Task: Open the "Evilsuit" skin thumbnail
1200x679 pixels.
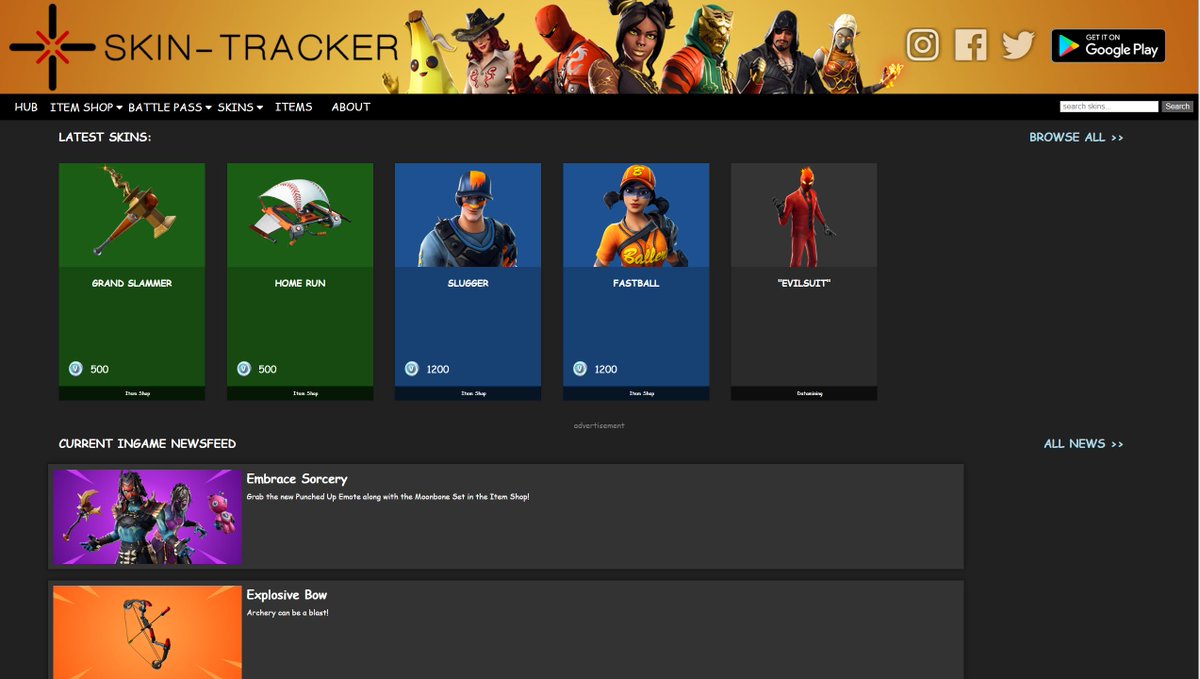Action: [804, 215]
